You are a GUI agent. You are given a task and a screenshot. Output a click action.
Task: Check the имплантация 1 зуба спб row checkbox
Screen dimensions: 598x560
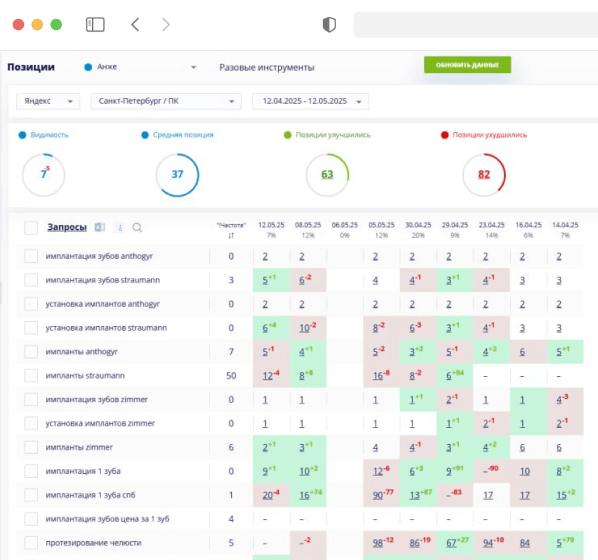coord(31,495)
